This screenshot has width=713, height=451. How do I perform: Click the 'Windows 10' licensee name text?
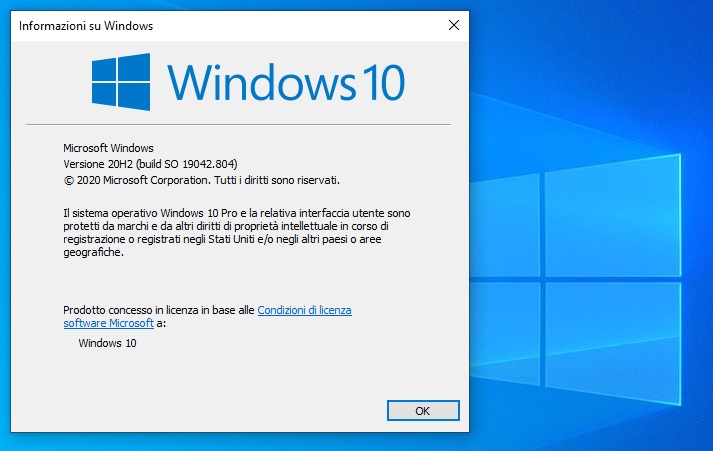coord(107,343)
